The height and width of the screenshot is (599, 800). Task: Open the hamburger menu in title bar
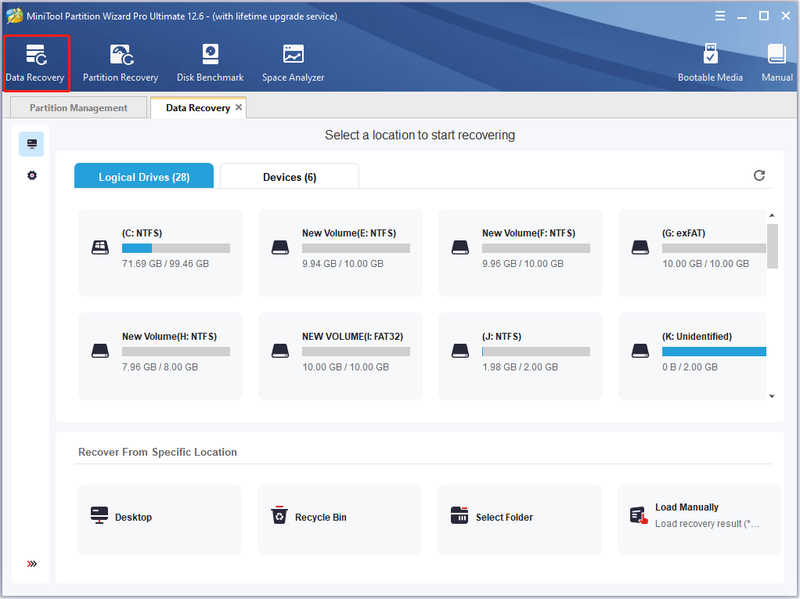pyautogui.click(x=720, y=16)
